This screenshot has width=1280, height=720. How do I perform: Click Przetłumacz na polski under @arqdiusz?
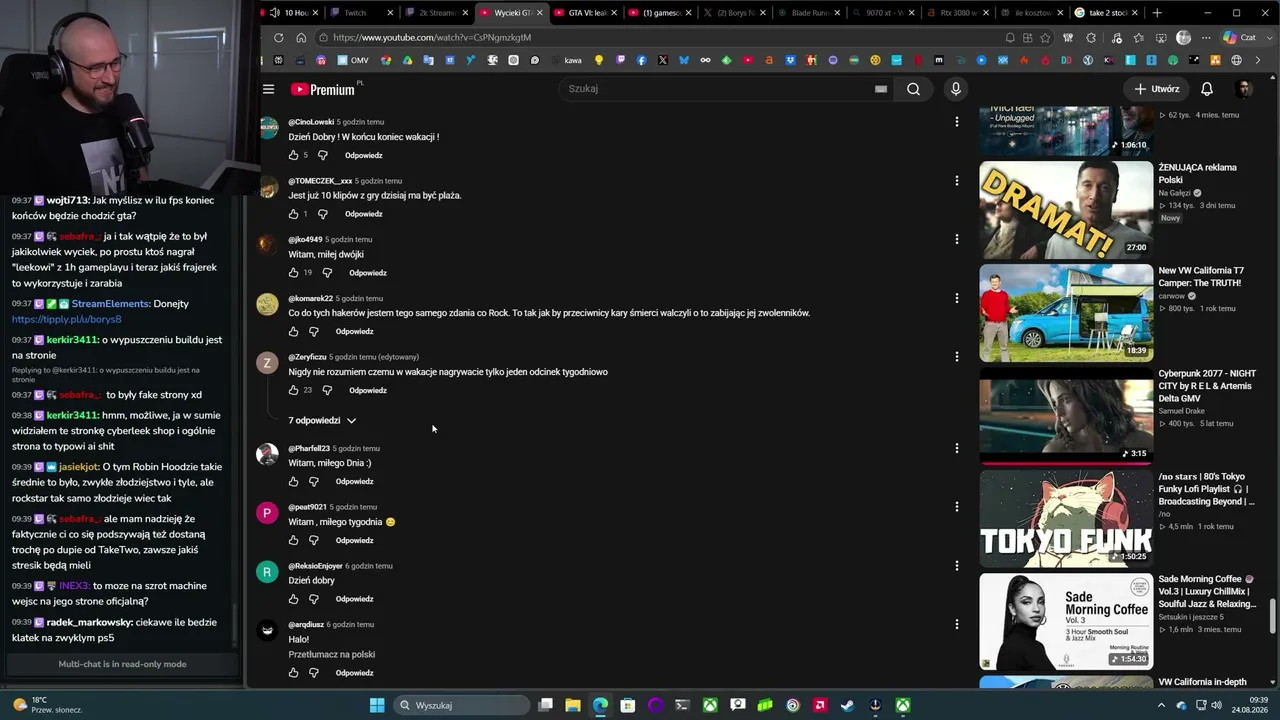(332, 654)
